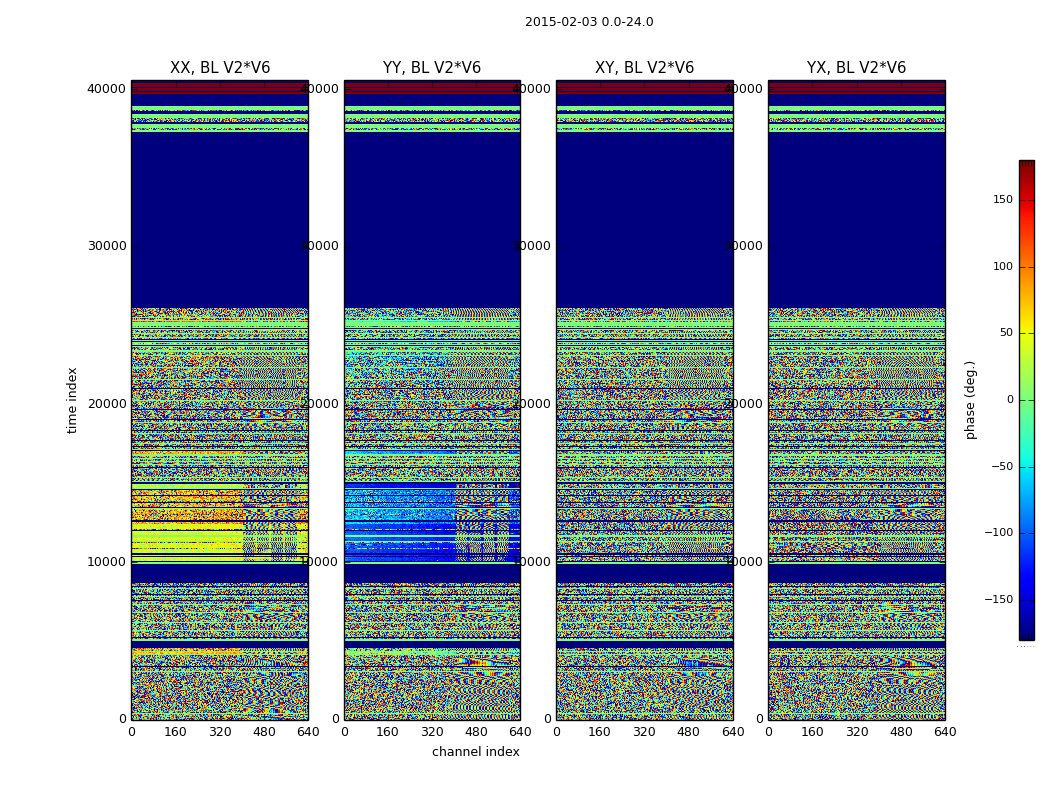
Task: Click the phase colorbar gradient strip
Action: [1027, 400]
